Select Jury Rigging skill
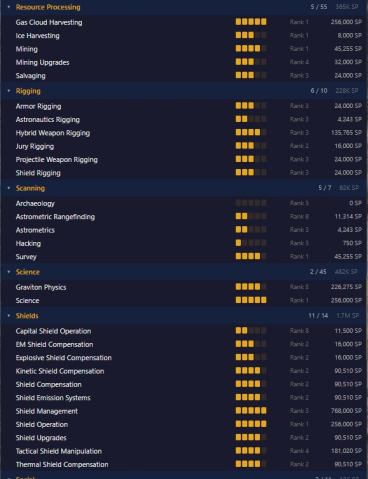 (184, 146)
